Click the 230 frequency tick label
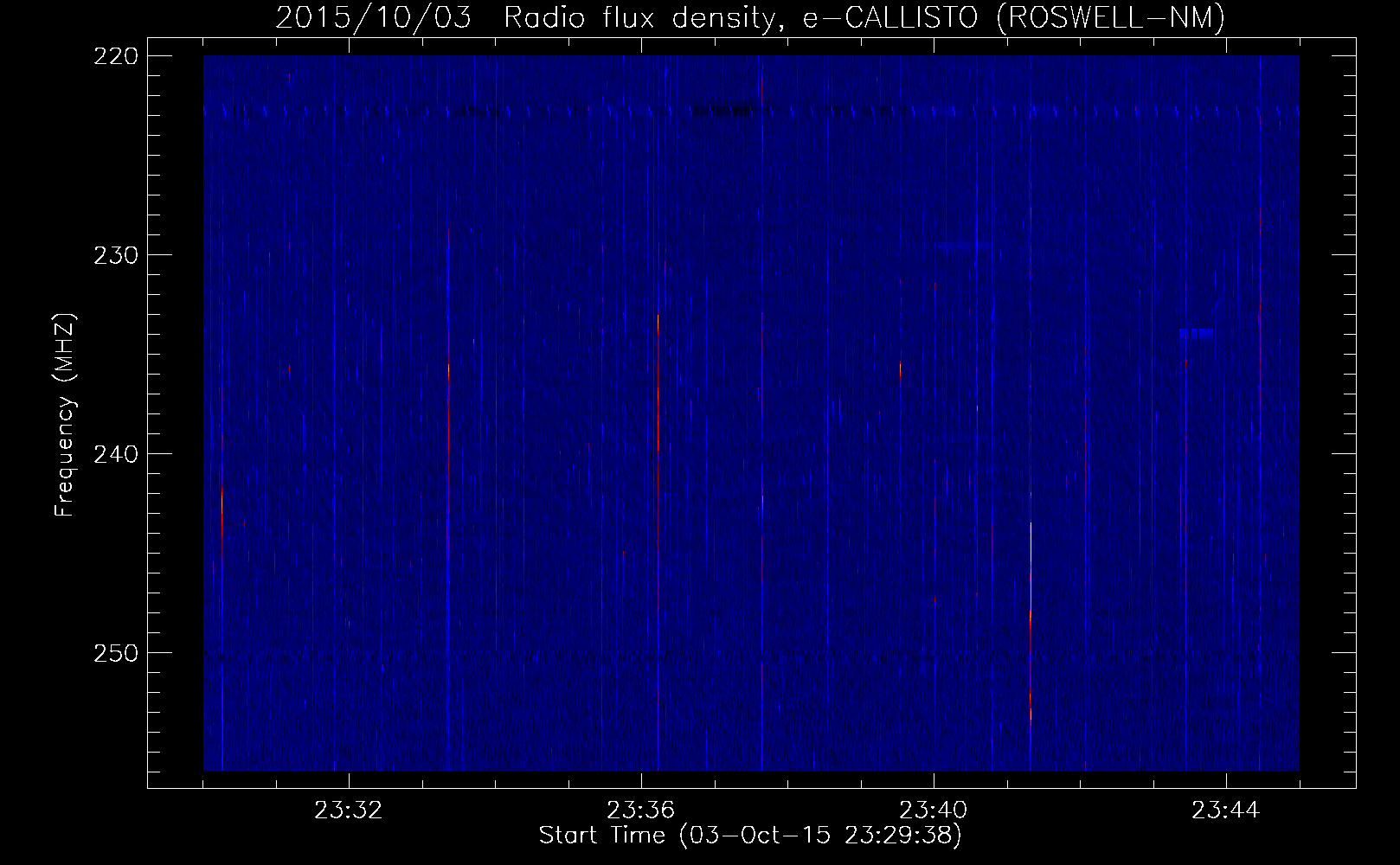This screenshot has height=865, width=1400. [115, 254]
